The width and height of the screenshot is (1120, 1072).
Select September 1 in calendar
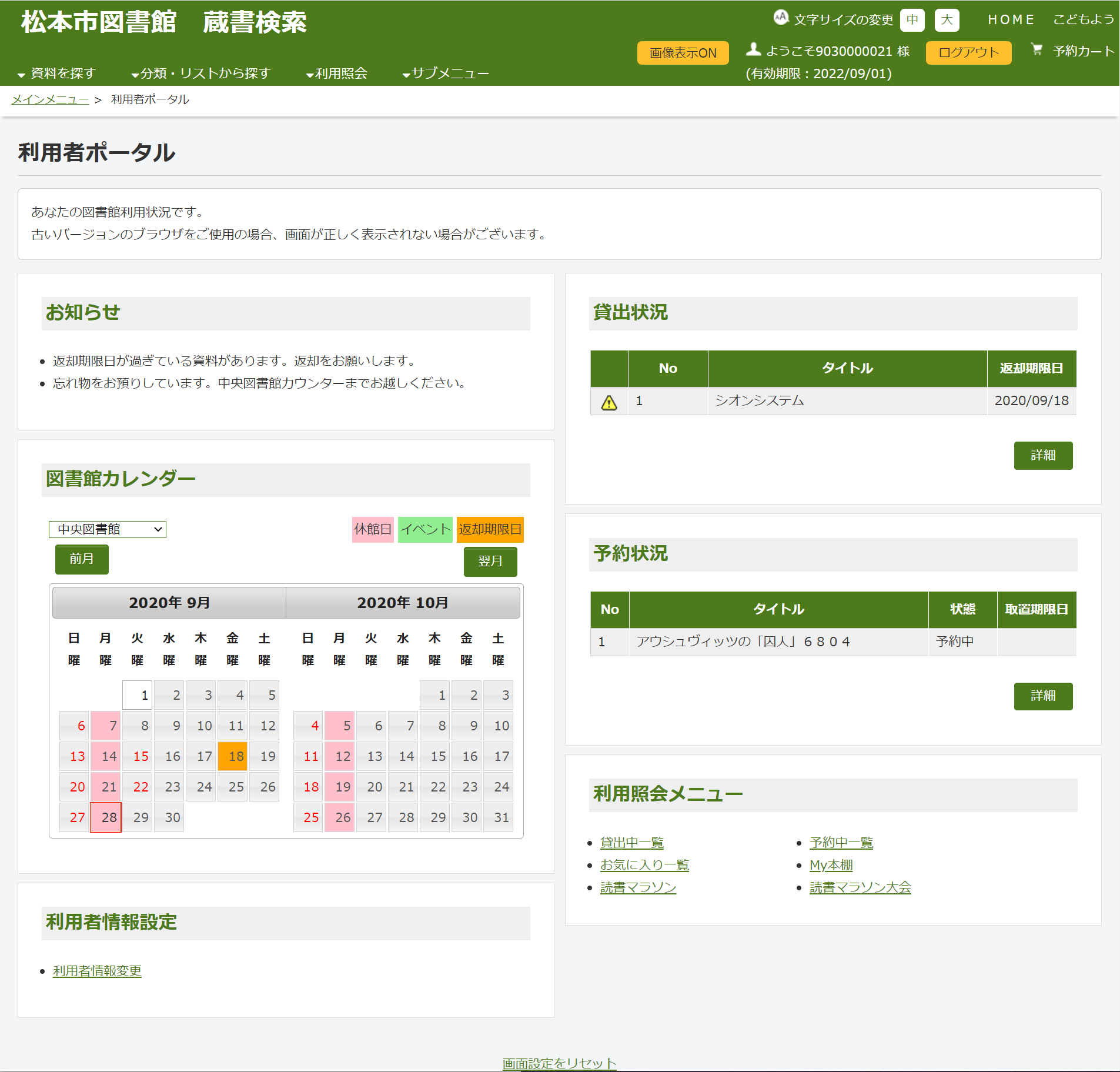[x=138, y=695]
